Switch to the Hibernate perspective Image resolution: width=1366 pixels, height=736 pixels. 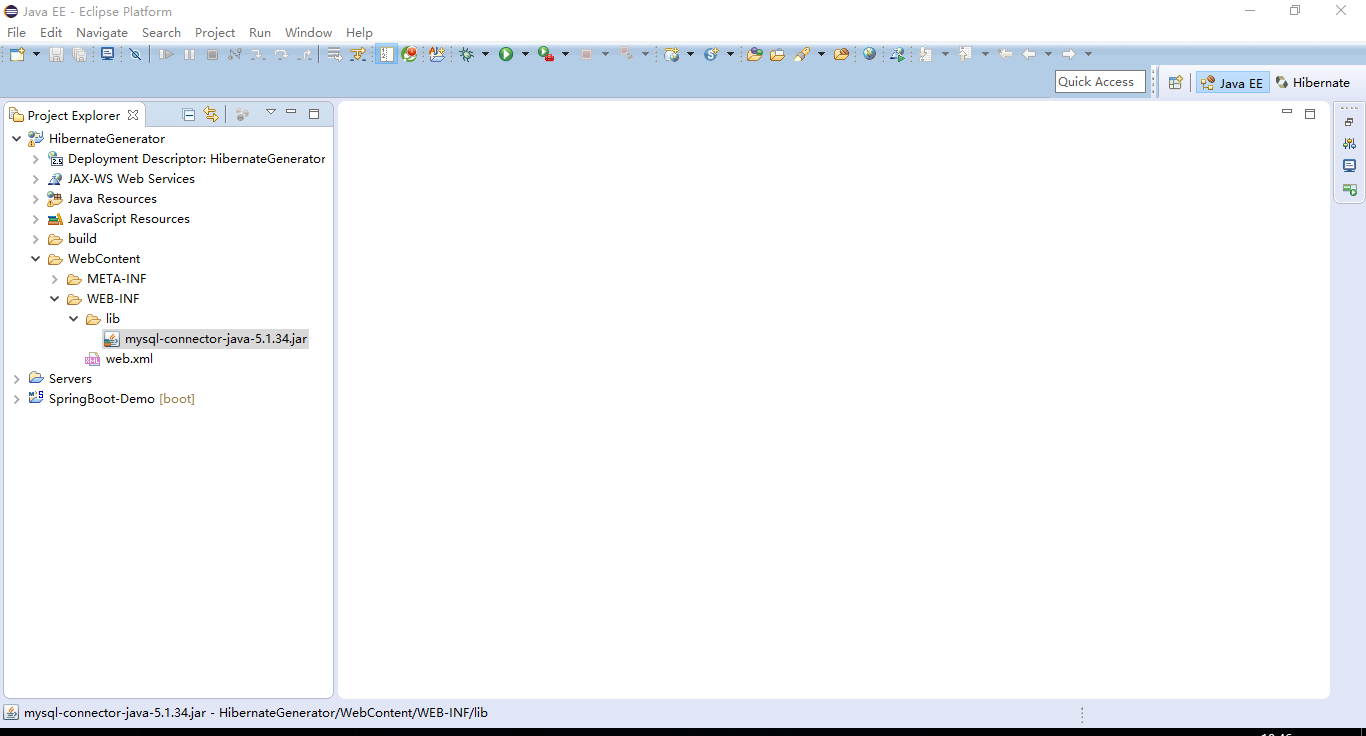click(1313, 83)
